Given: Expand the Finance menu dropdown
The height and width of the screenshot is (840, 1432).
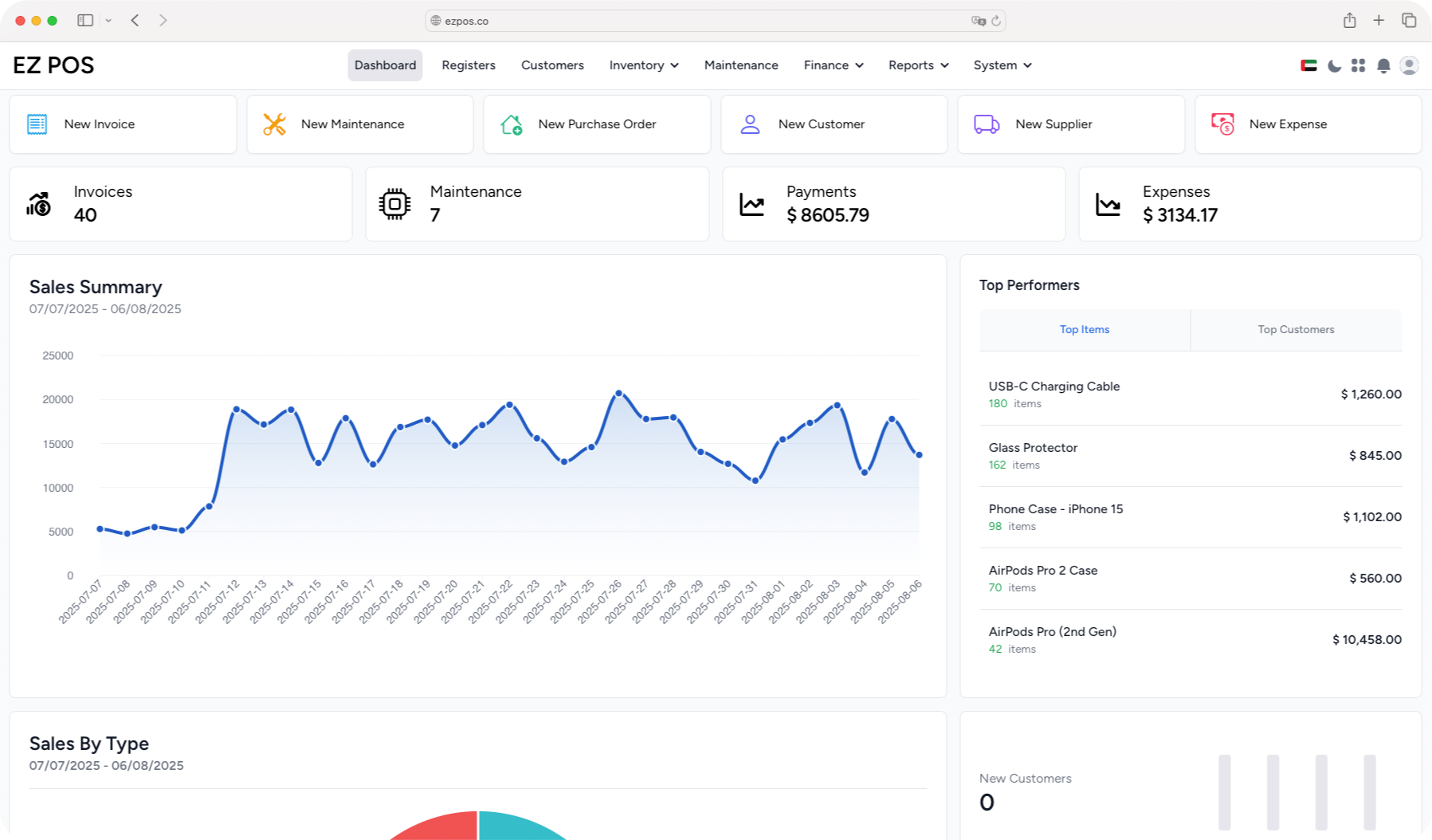Looking at the screenshot, I should coord(834,65).
